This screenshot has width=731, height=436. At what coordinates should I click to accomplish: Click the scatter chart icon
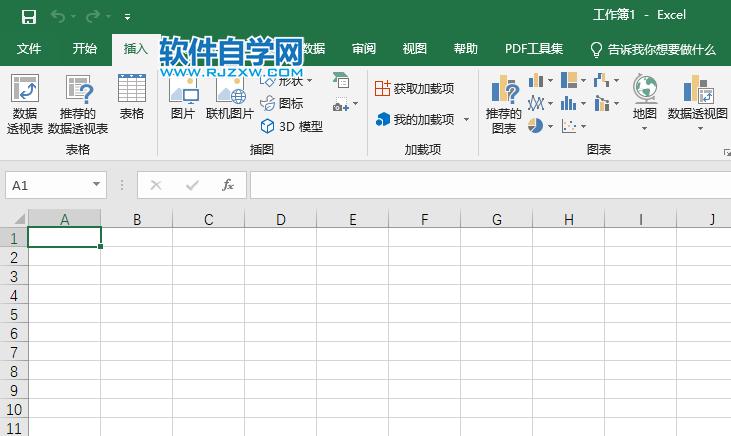point(569,126)
